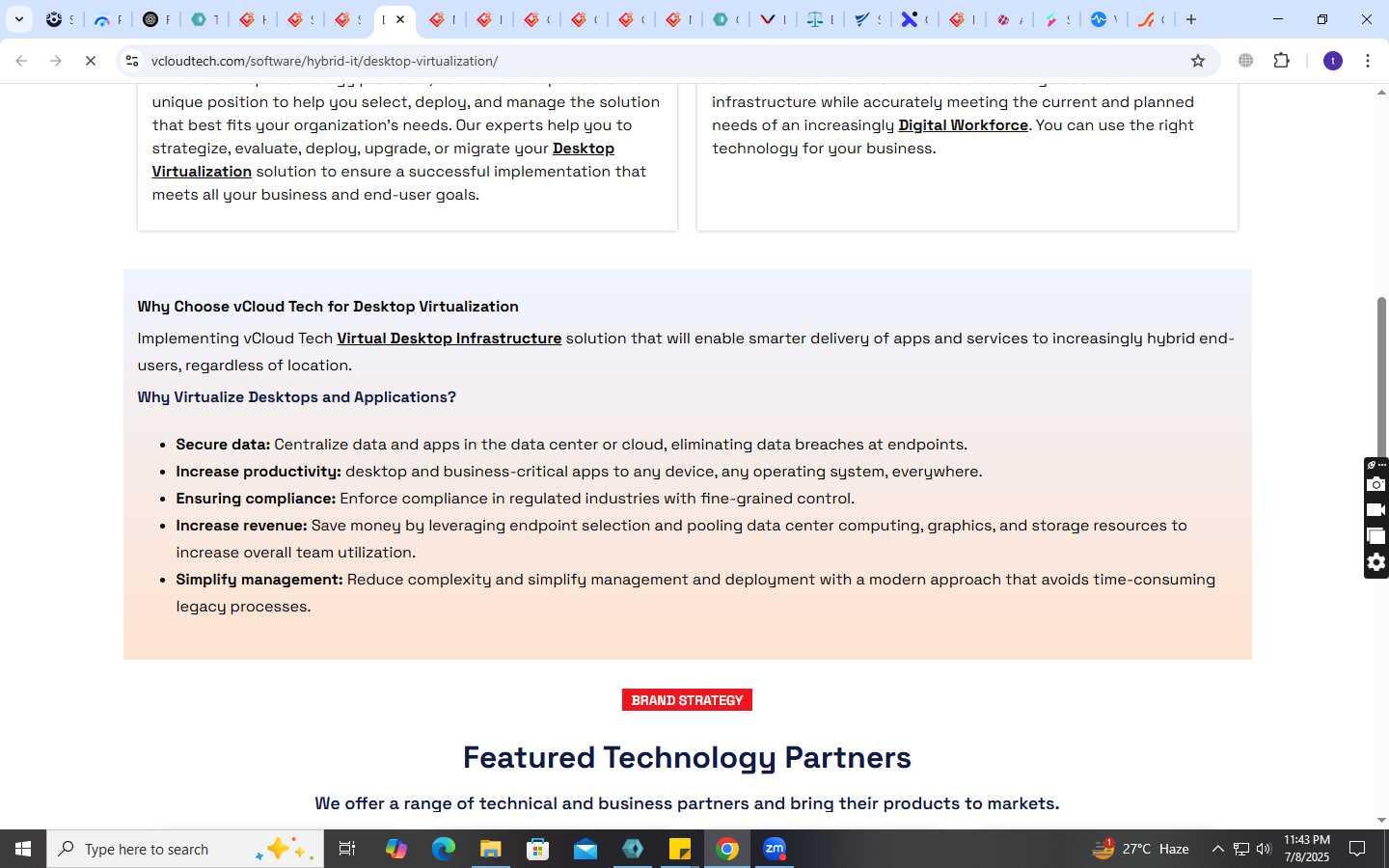Click the scrollbar up arrow
This screenshot has width=1389, height=868.
point(1381,93)
